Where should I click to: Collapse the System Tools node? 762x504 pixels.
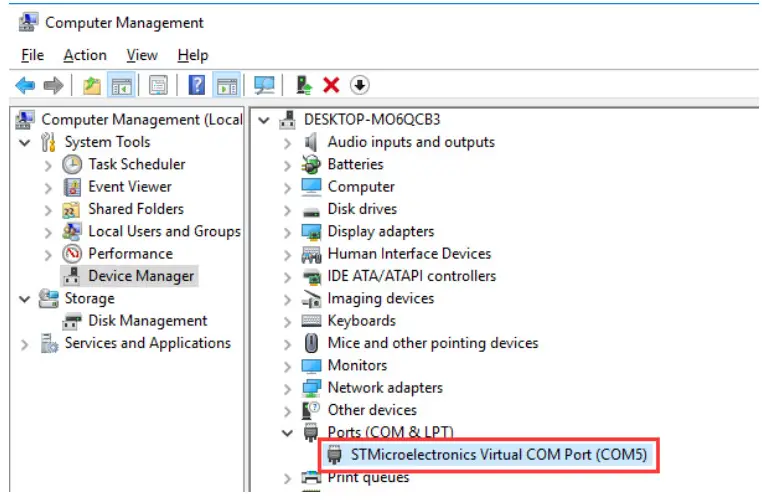(24, 143)
